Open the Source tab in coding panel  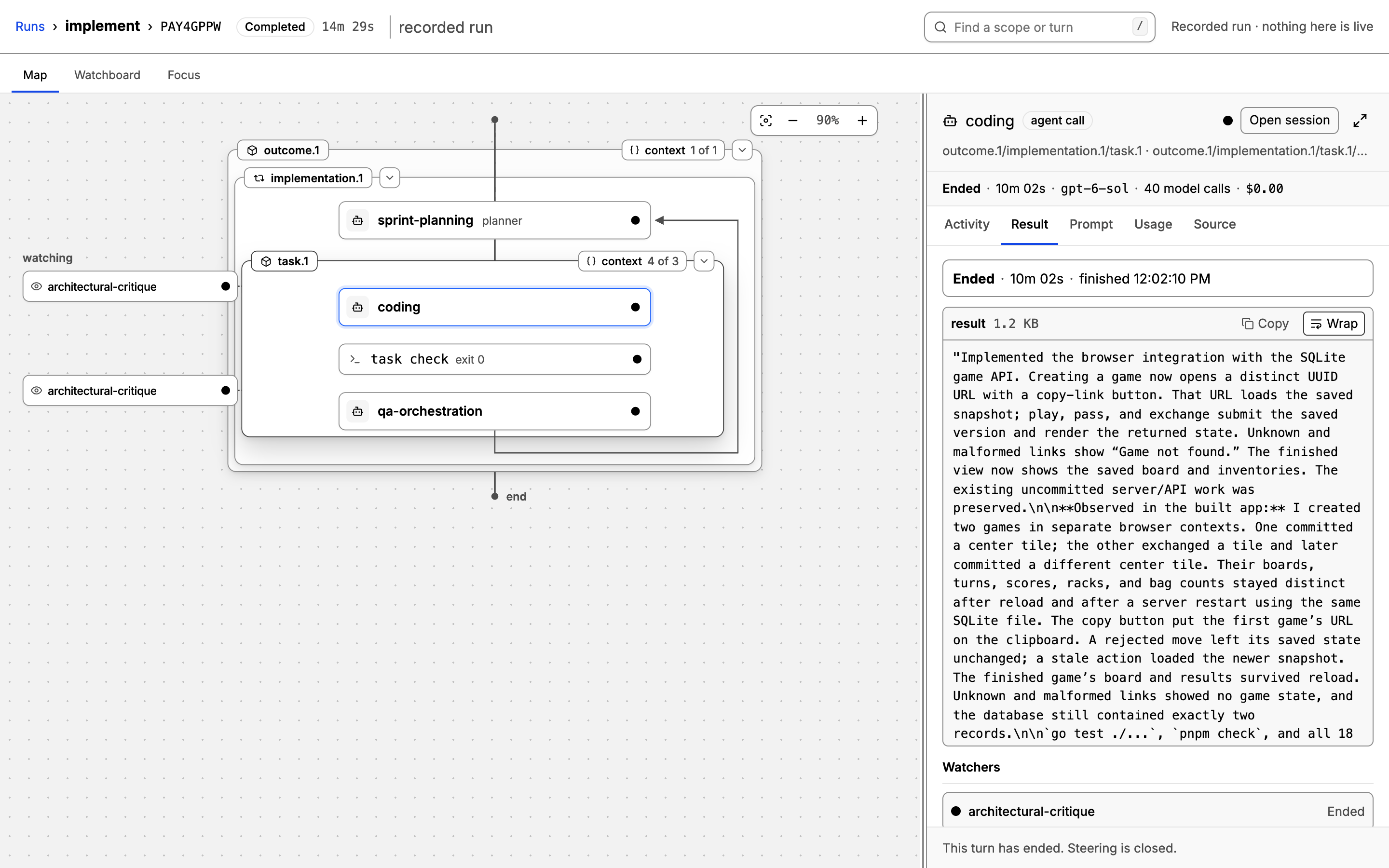pyautogui.click(x=1214, y=224)
